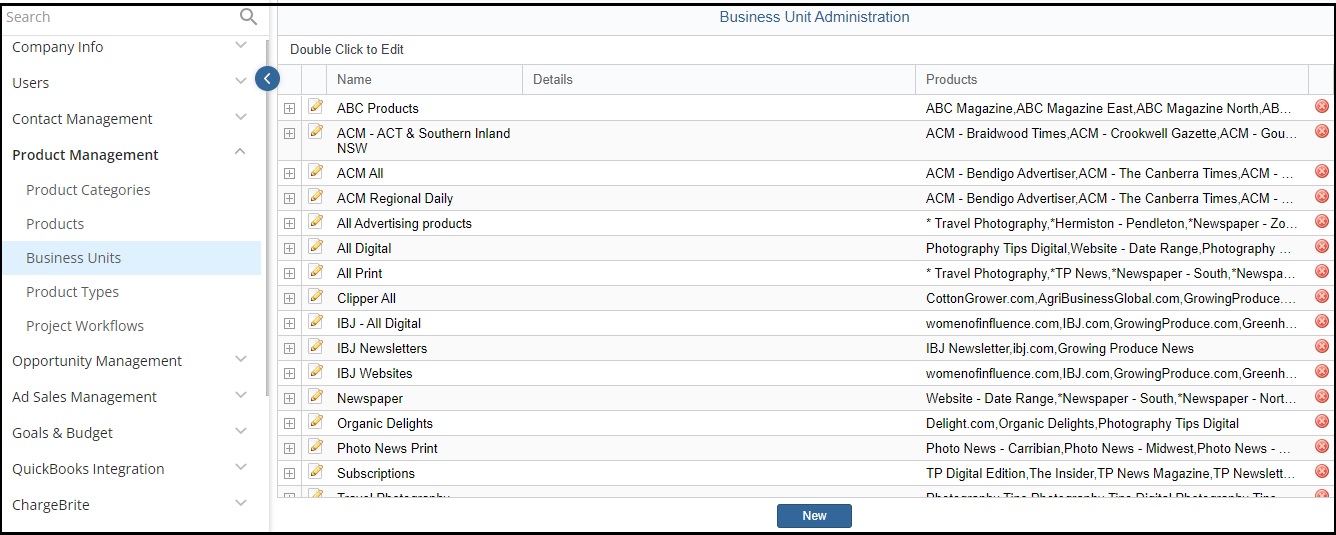The width and height of the screenshot is (1336, 535).
Task: Delete ACM - ACT & Southern Inland NSW row
Action: coord(1322,131)
